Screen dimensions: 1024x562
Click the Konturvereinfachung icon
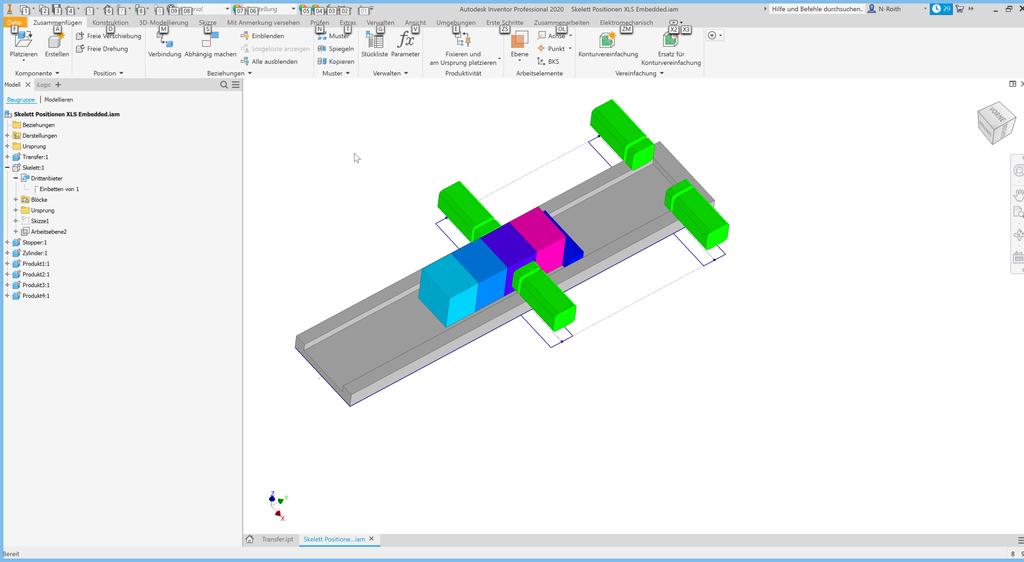607,40
